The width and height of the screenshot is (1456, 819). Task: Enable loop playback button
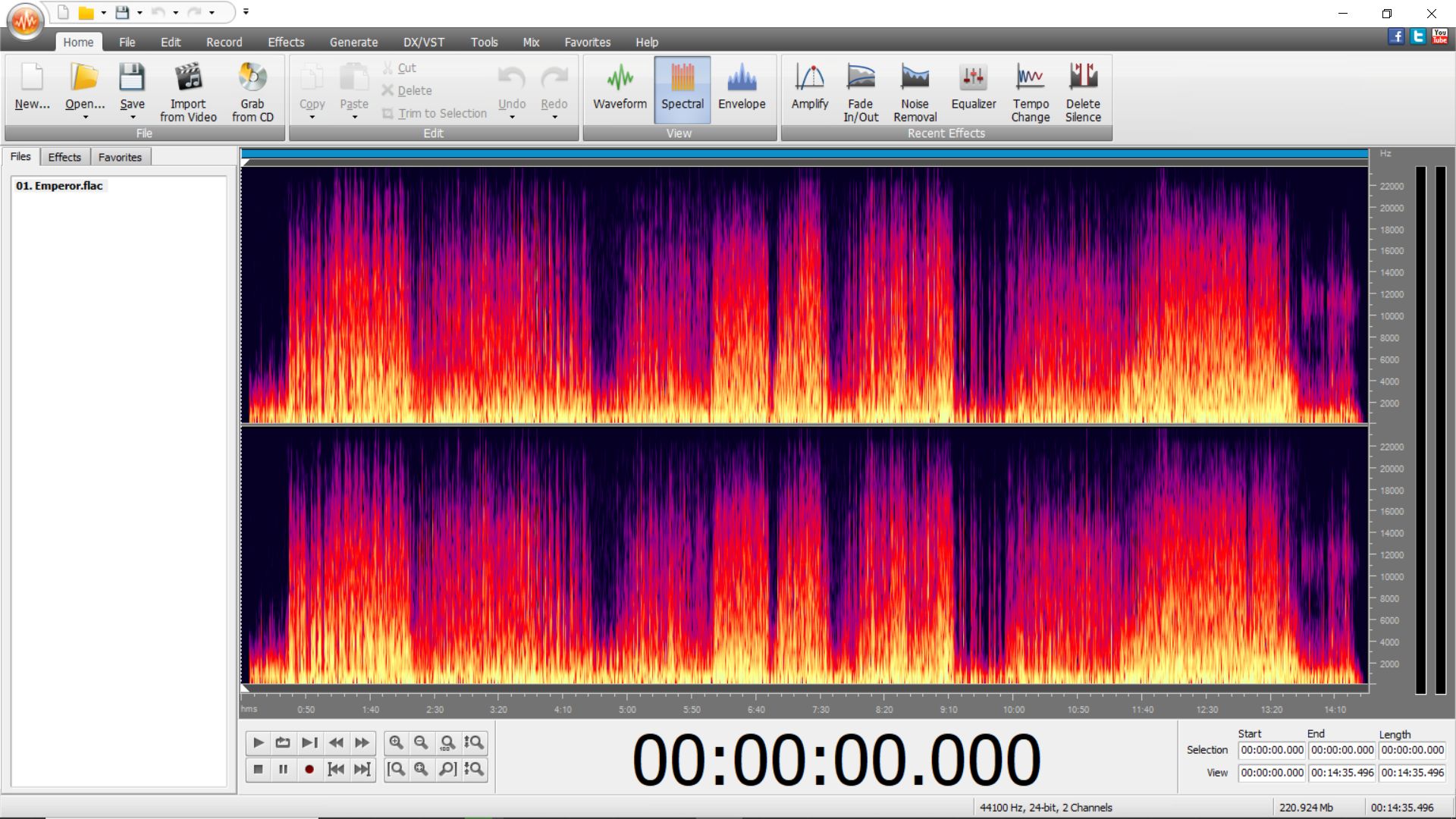click(x=283, y=743)
